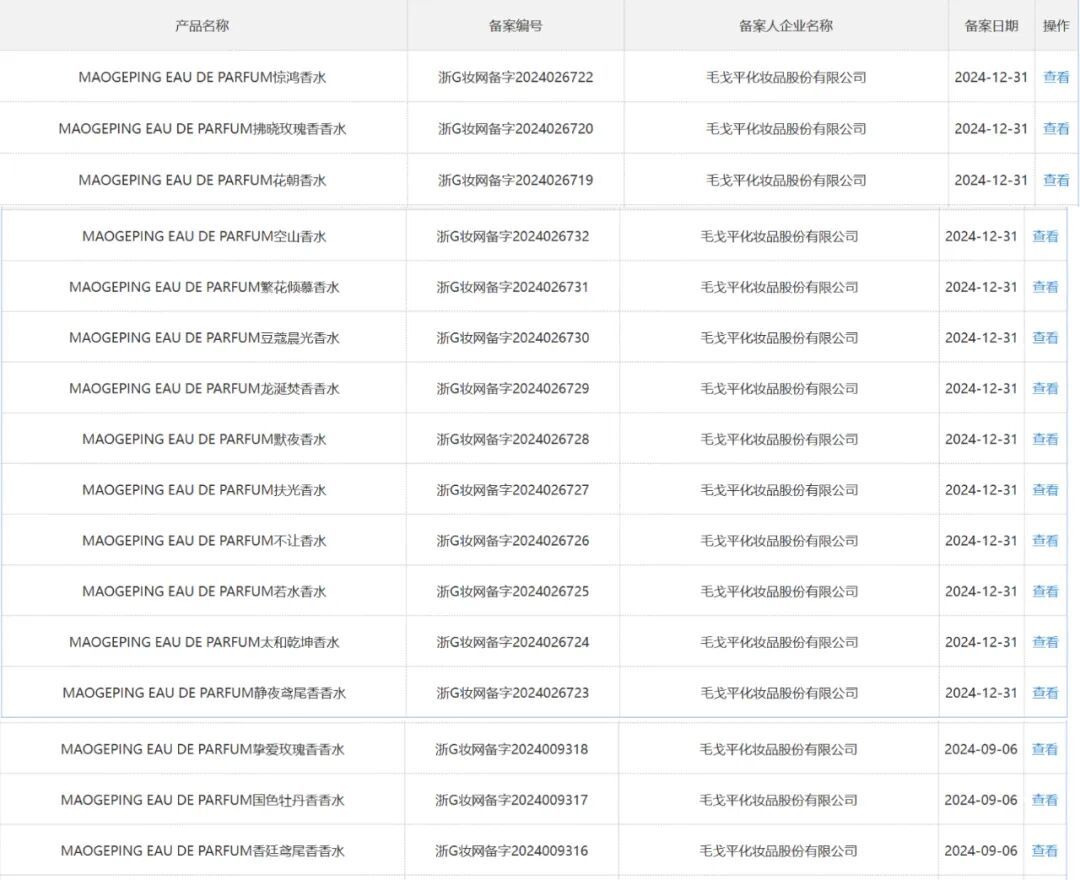This screenshot has height=880, width=1080.
Task: Select the 备案人企业名称 column header
Action: coord(786,25)
